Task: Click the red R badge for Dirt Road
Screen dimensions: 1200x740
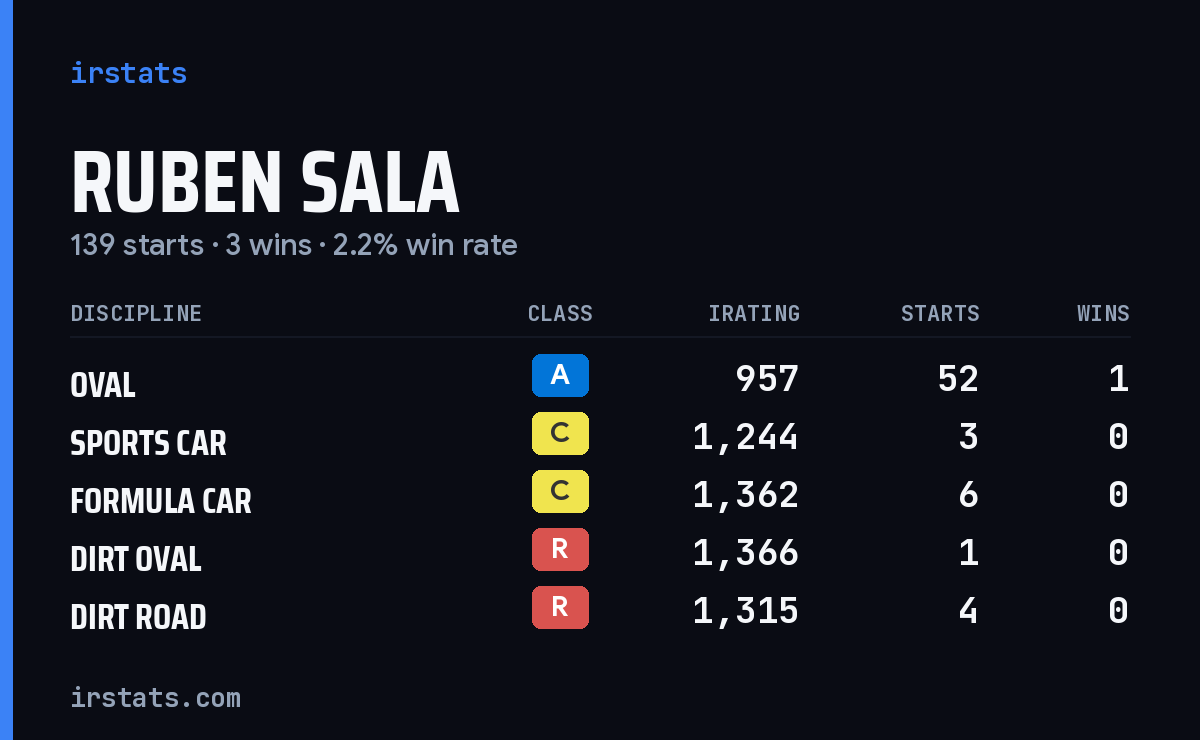Action: coord(560,607)
